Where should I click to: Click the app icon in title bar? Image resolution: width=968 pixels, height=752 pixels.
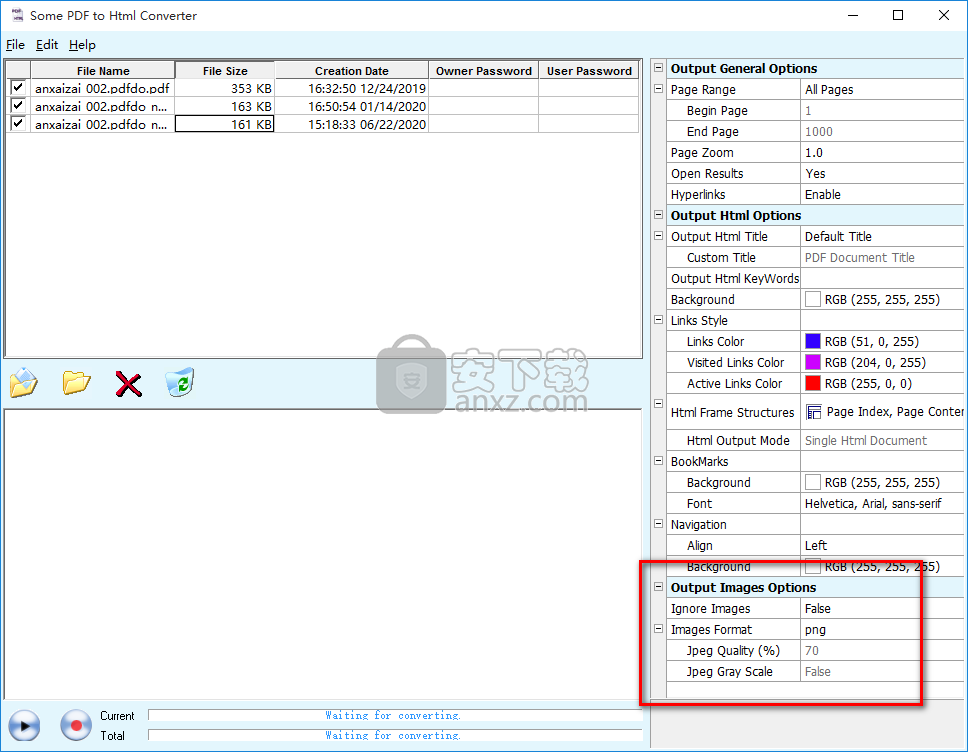[x=17, y=15]
